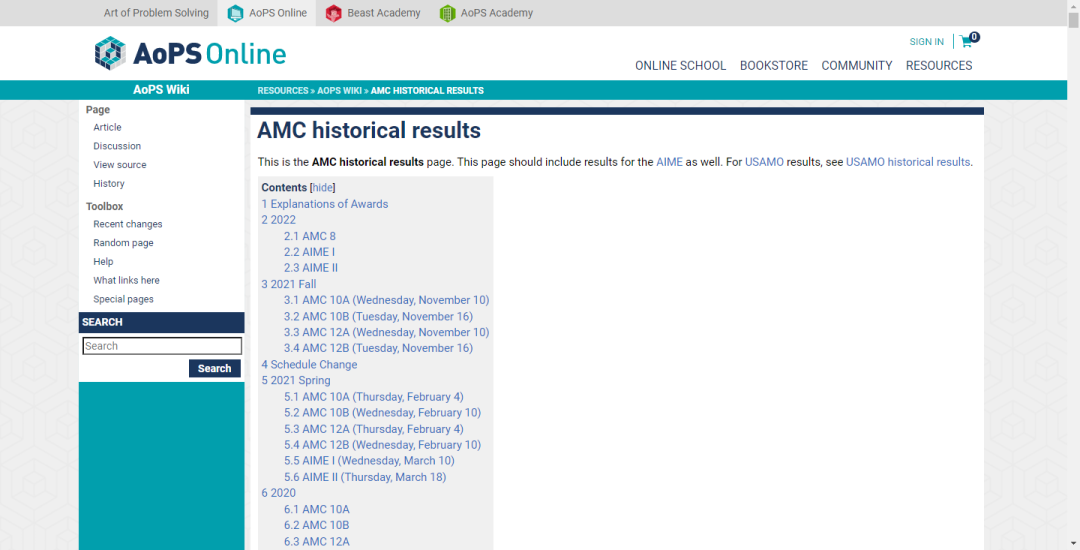Open the Bookstore menu

tap(773, 66)
